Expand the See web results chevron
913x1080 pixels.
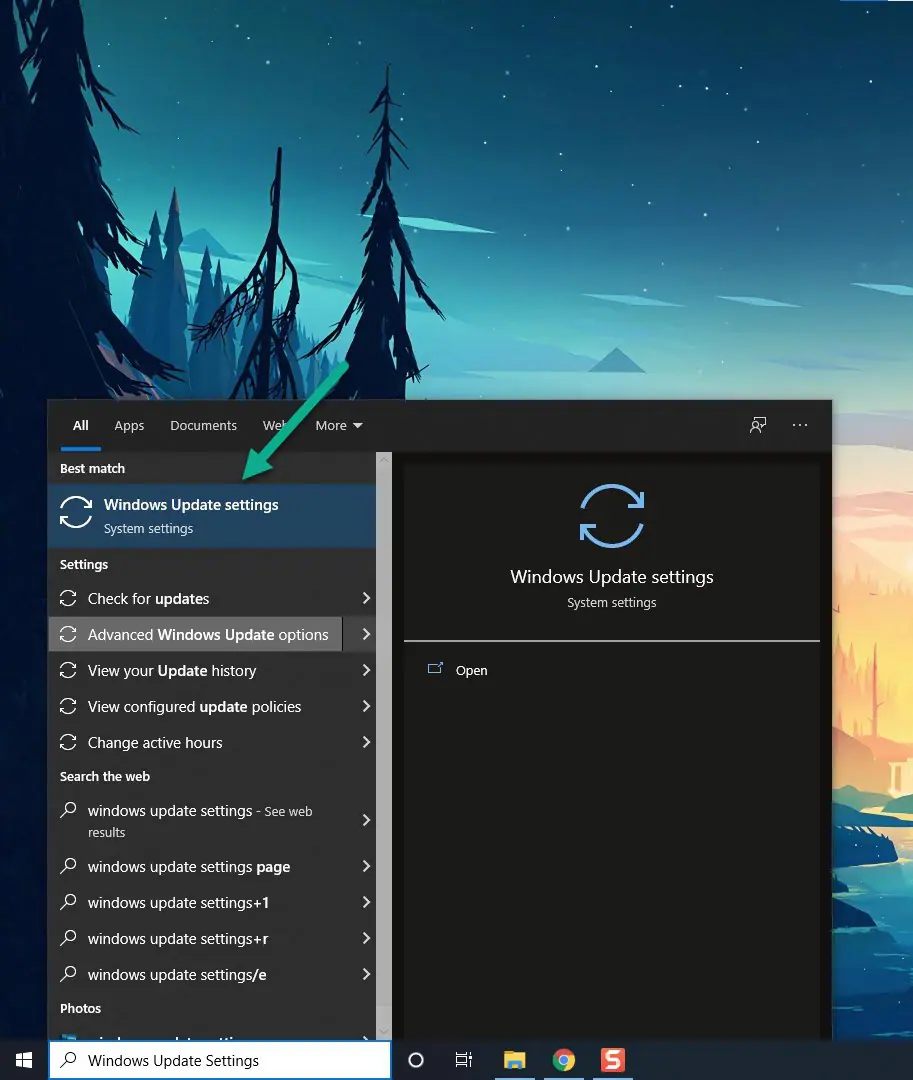(x=366, y=820)
